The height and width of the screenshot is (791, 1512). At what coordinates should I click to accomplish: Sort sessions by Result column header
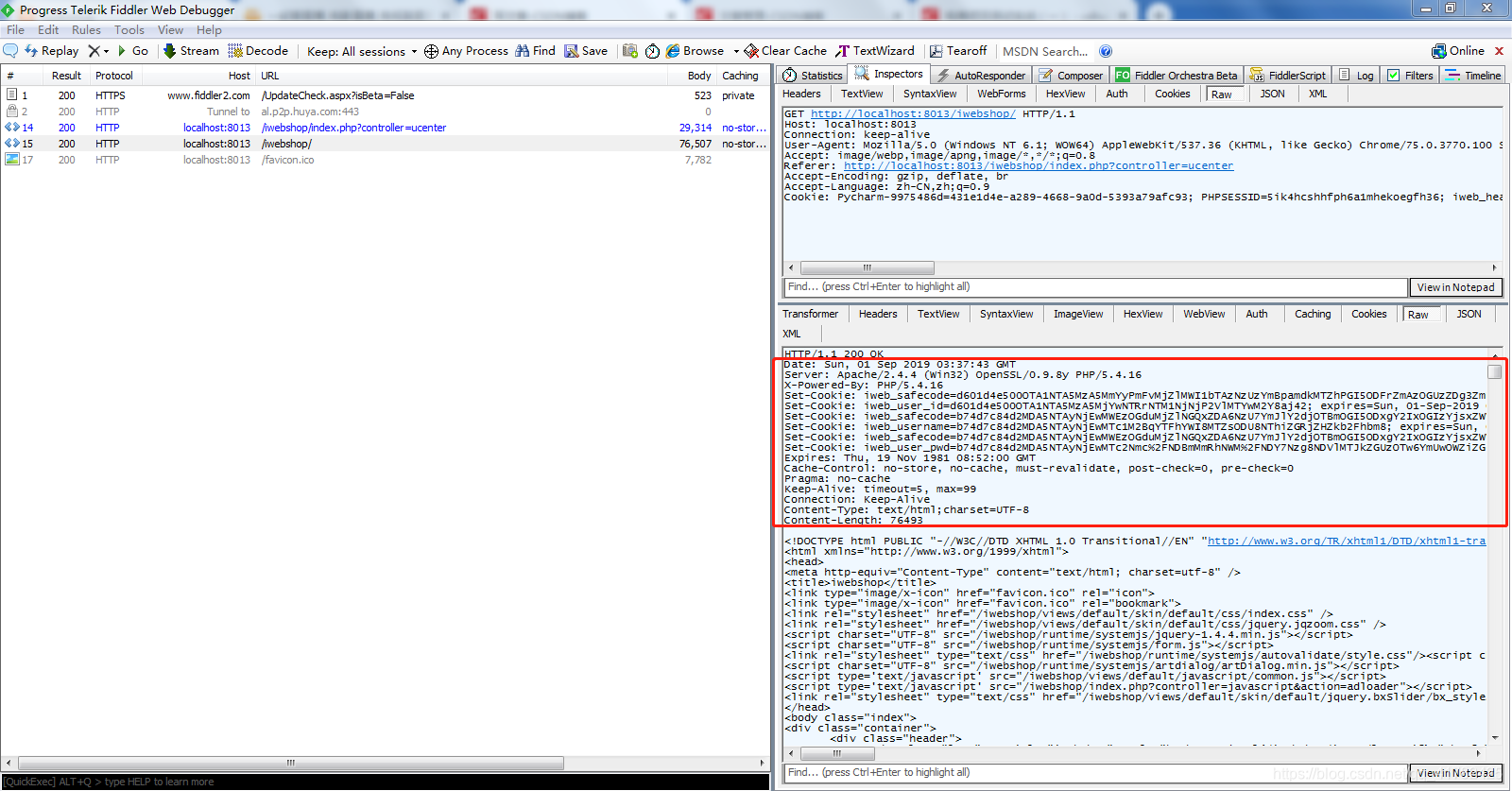66,76
